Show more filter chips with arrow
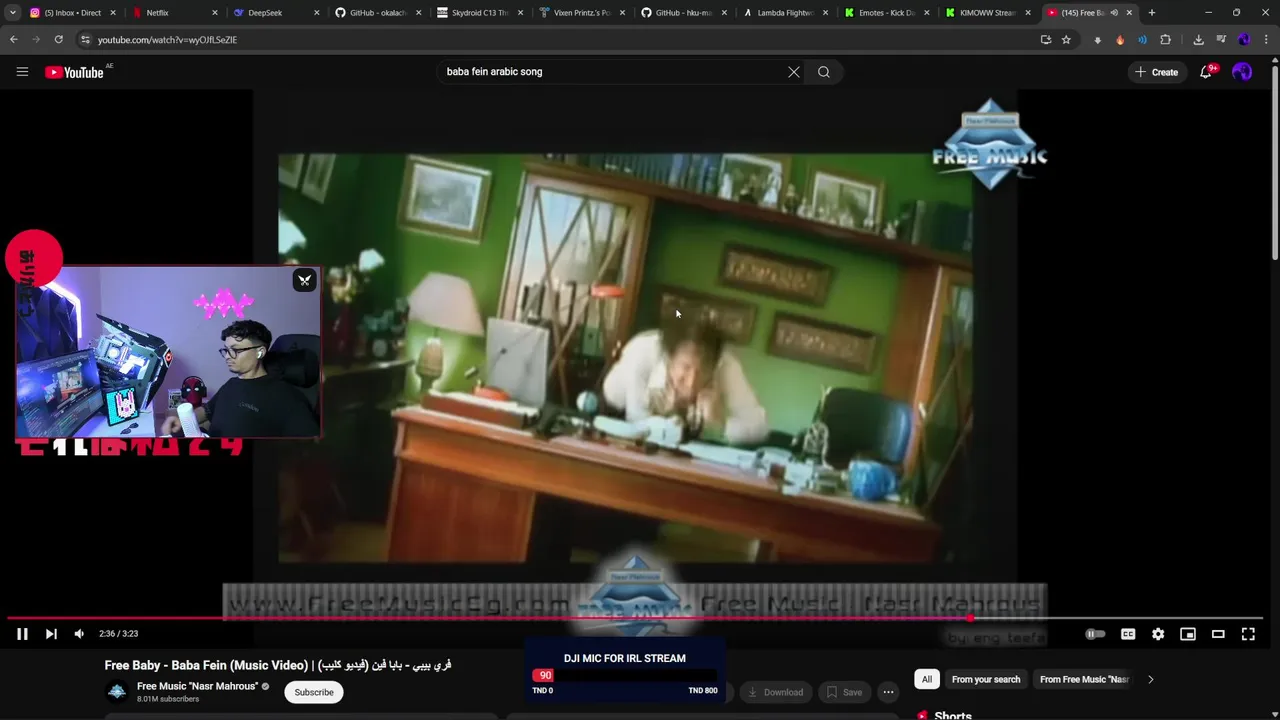The width and height of the screenshot is (1280, 720). 1150,679
